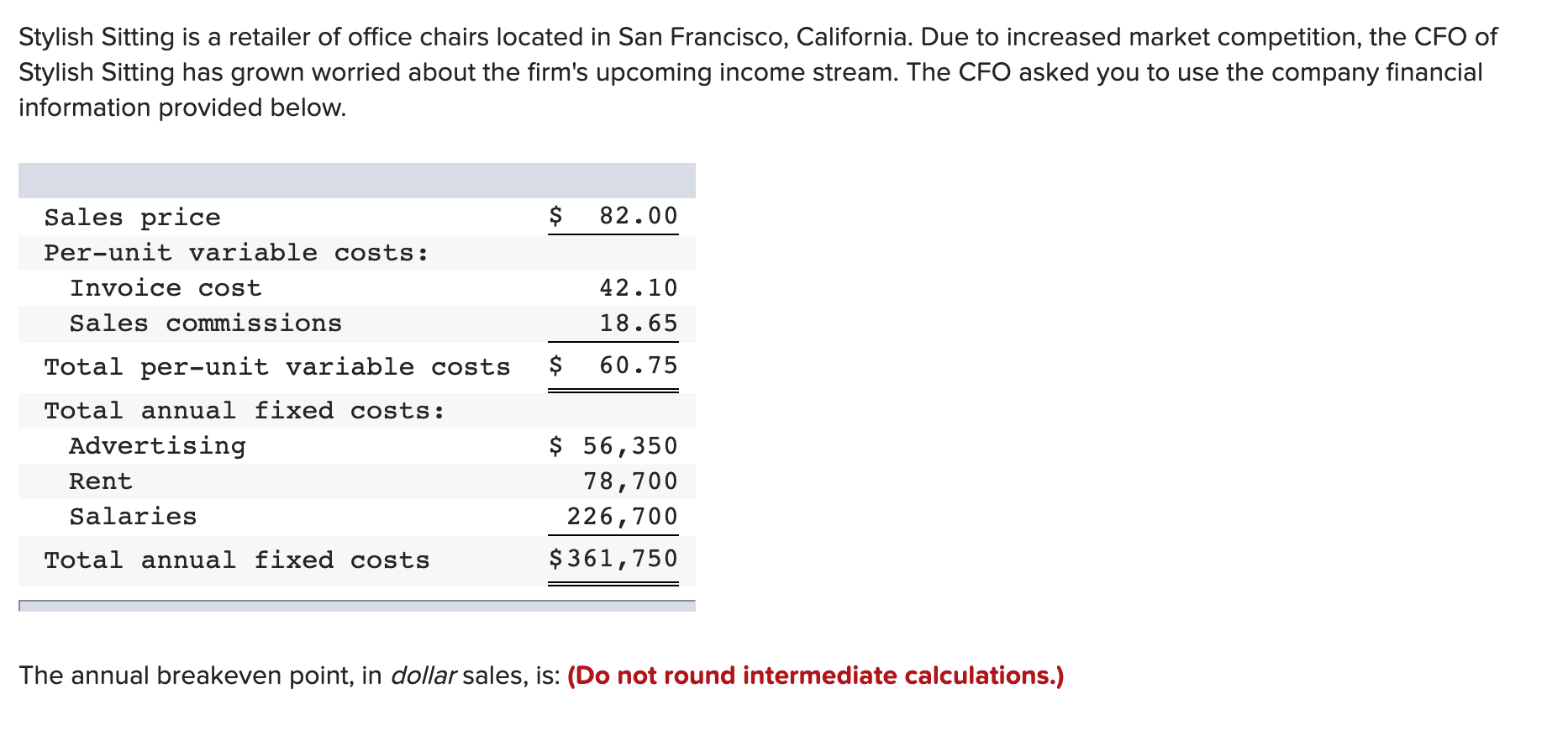This screenshot has height=736, width=1568.
Task: Click the $56,350 advertising amount
Action: pyautogui.click(x=629, y=446)
